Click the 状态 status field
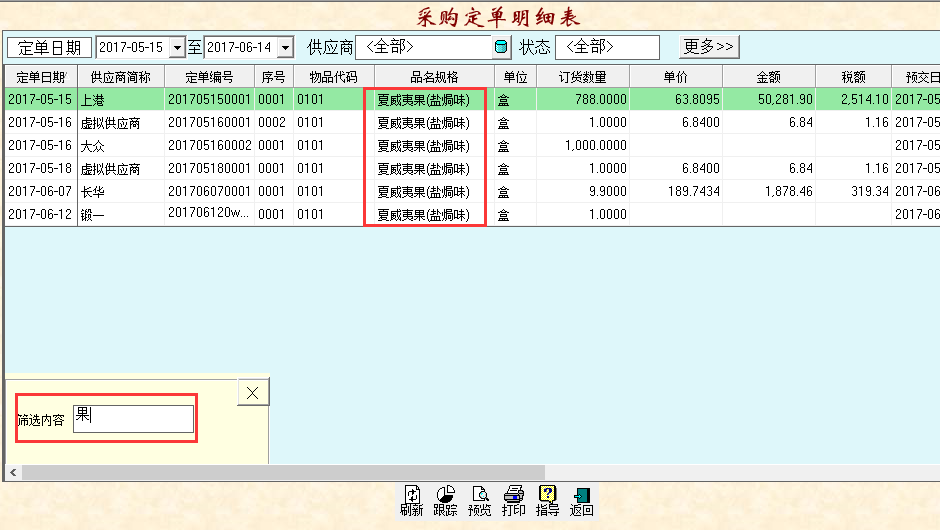 [x=607, y=47]
